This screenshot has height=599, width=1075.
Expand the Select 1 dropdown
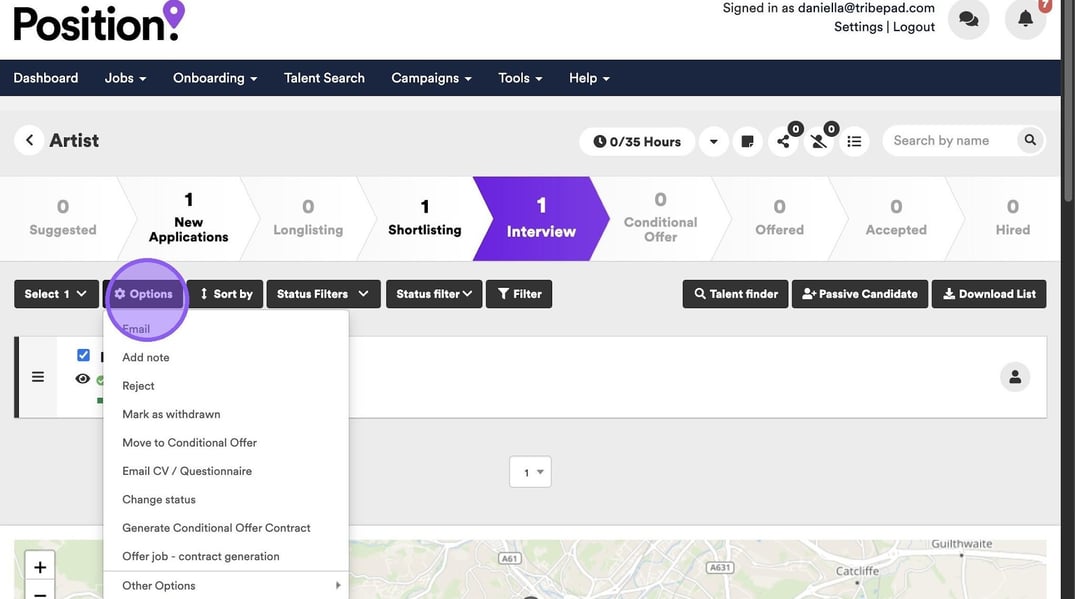click(56, 294)
